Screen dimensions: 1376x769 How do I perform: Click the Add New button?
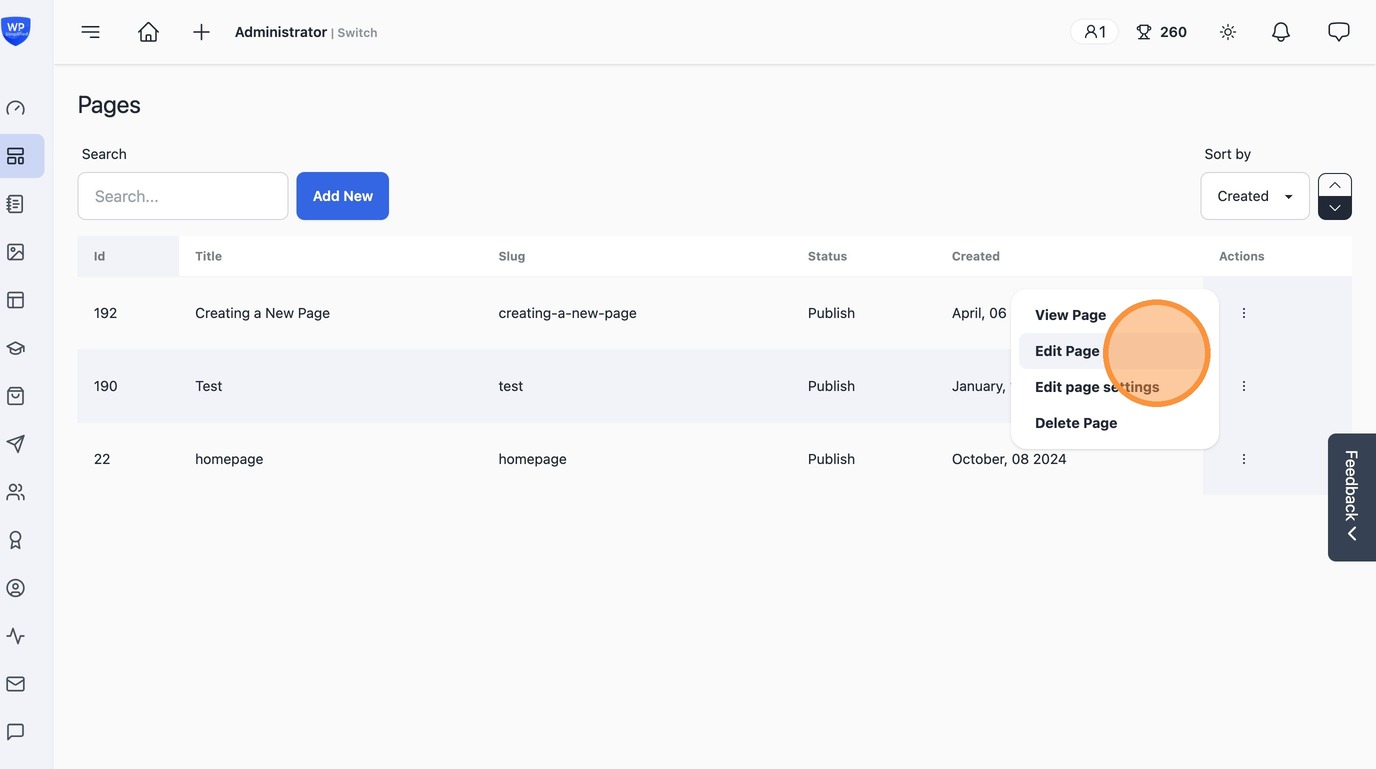(x=343, y=196)
